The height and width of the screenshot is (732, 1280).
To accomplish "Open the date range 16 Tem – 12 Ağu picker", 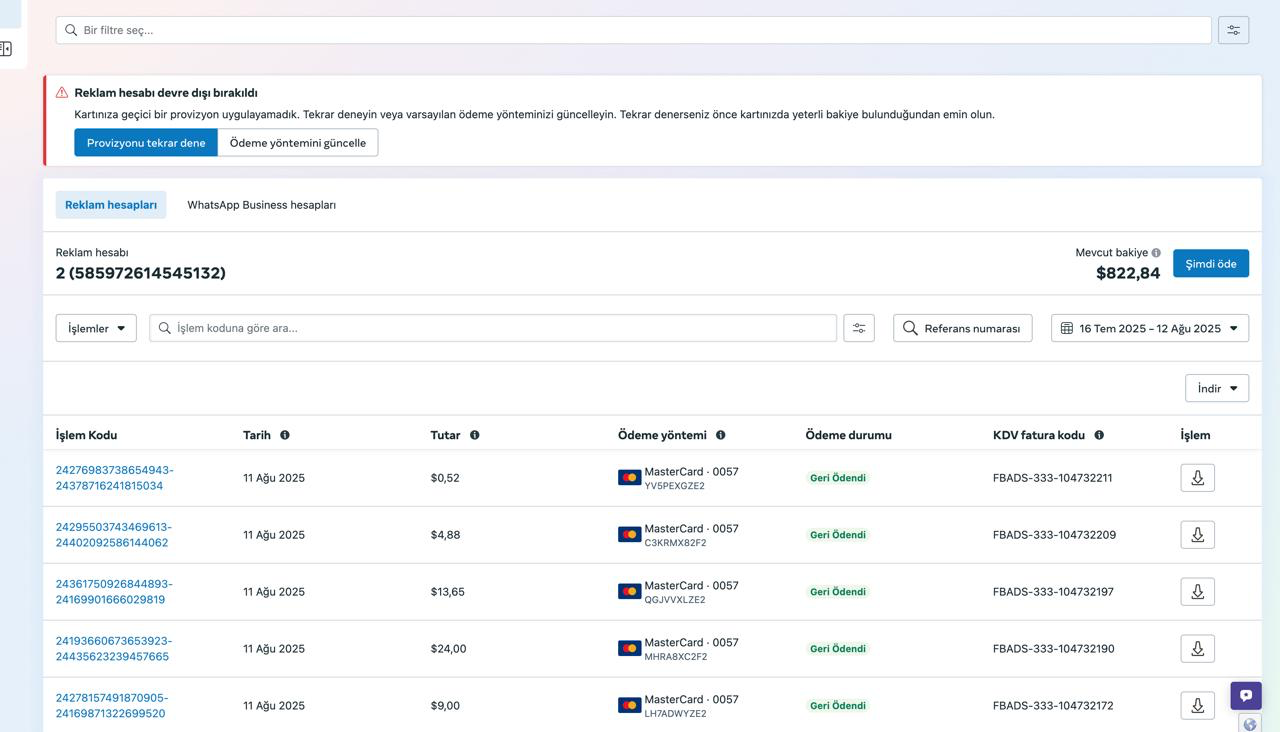I will 1150,328.
